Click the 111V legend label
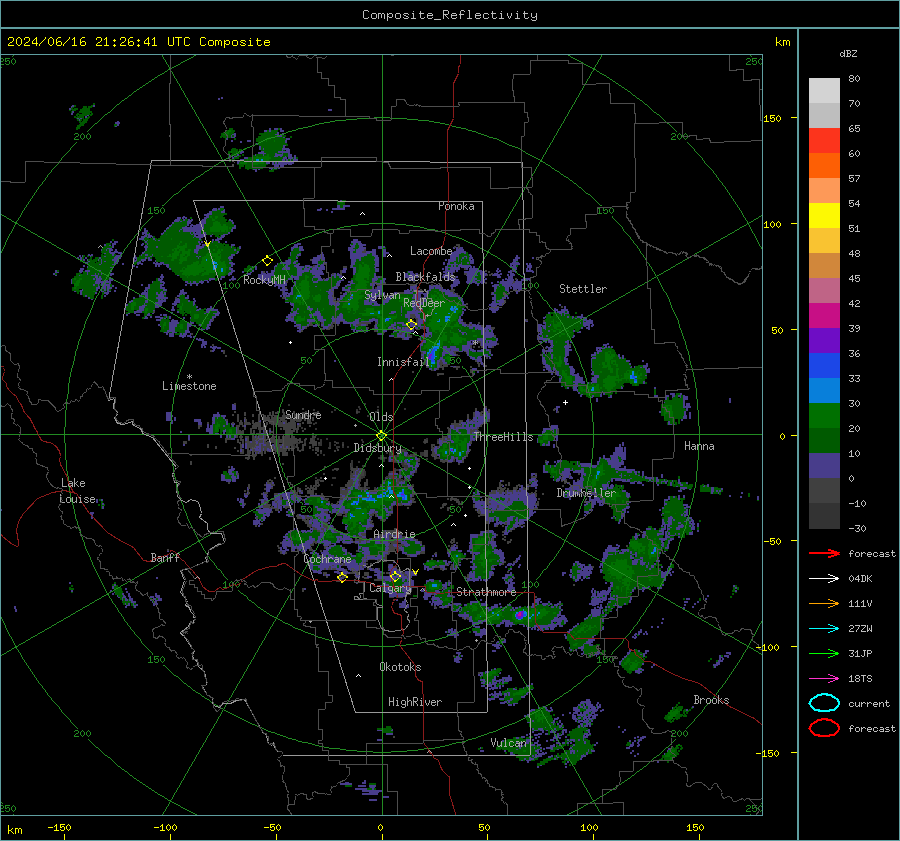 [860, 603]
